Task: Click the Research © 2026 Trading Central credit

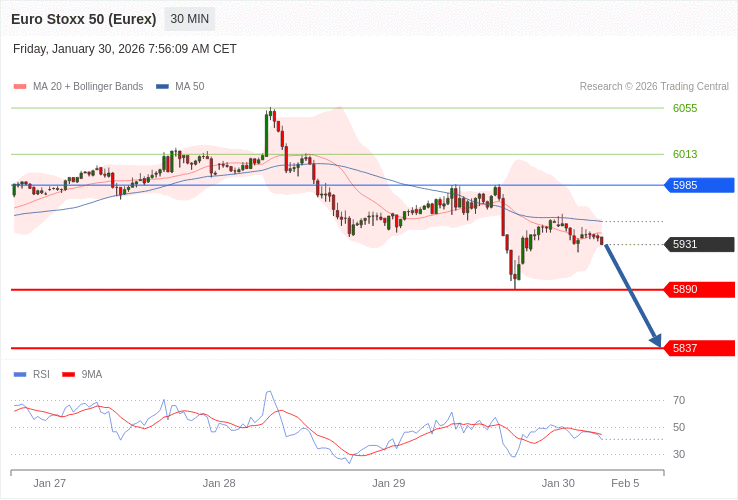Action: tap(654, 87)
